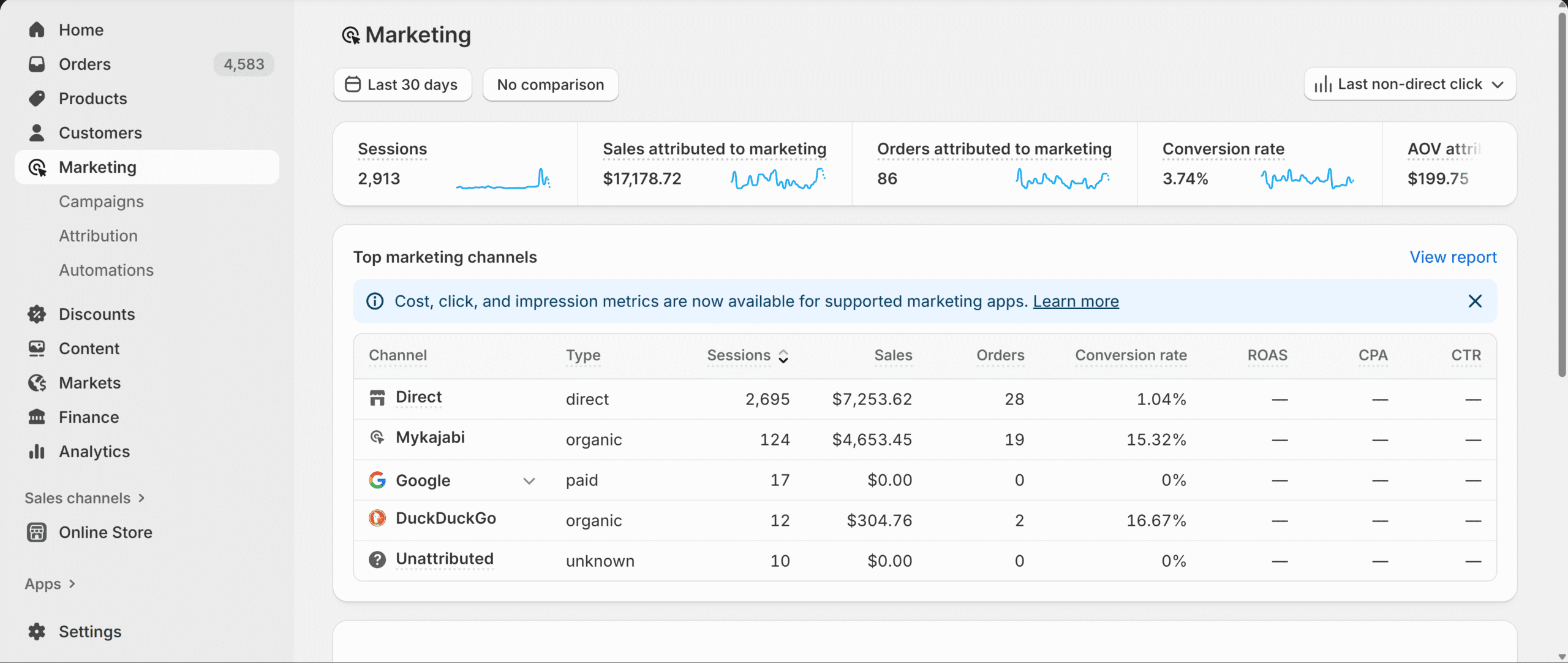This screenshot has width=1568, height=663.
Task: Click the Settings gear icon
Action: [x=37, y=632]
